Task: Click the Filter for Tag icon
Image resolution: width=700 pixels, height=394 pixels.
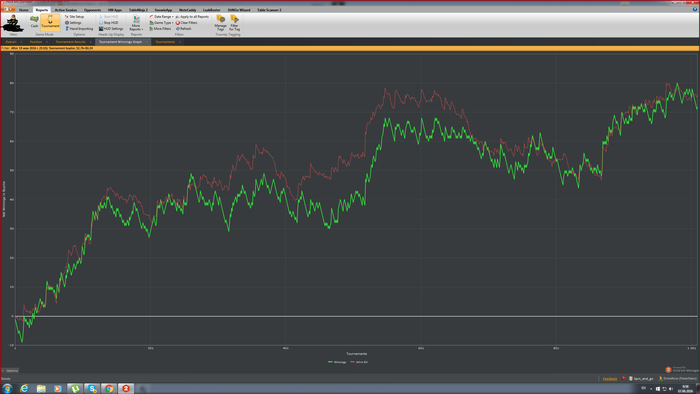Action: click(234, 22)
